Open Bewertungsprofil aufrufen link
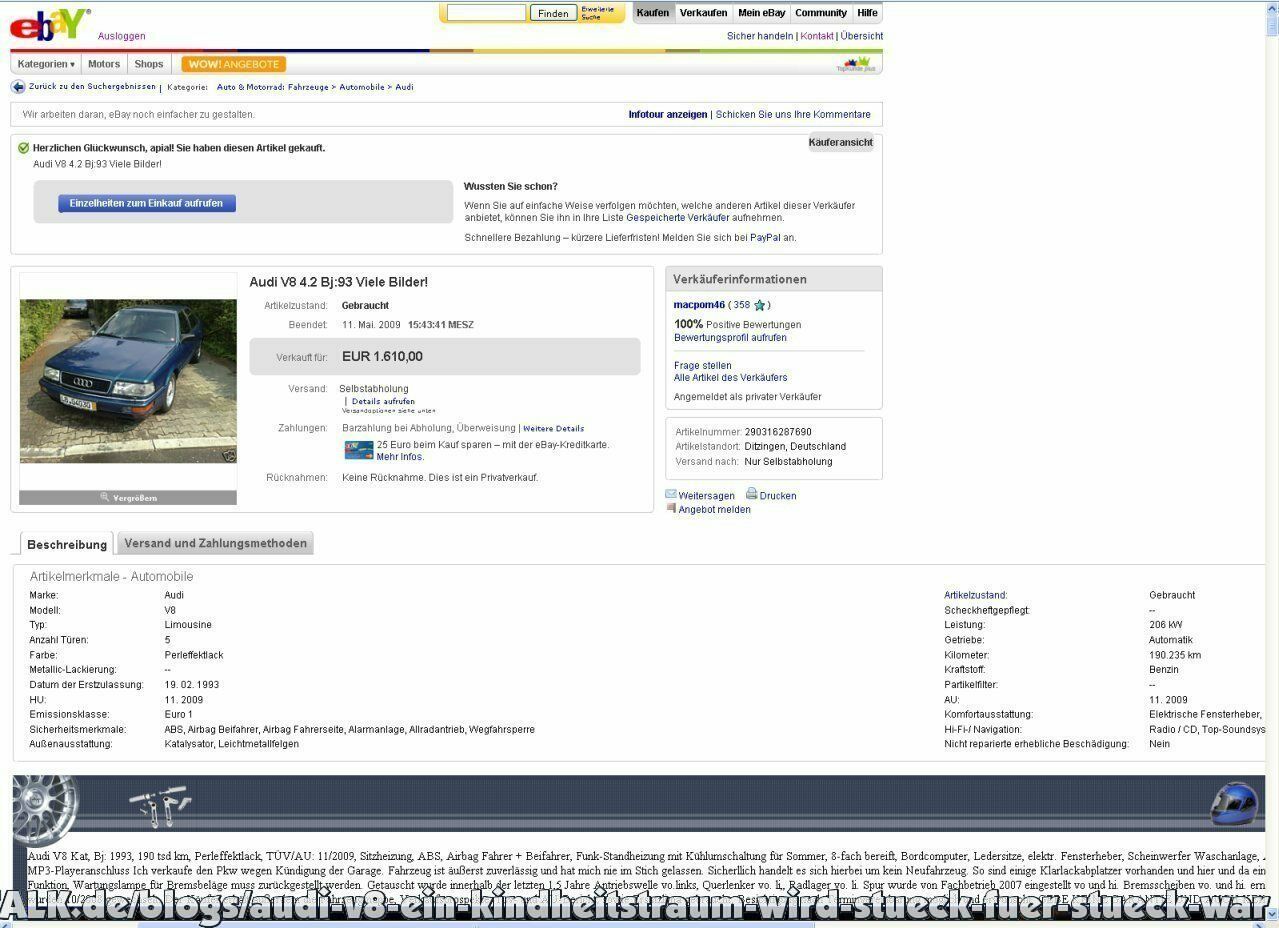Image resolution: width=1279 pixels, height=928 pixels. tap(730, 338)
